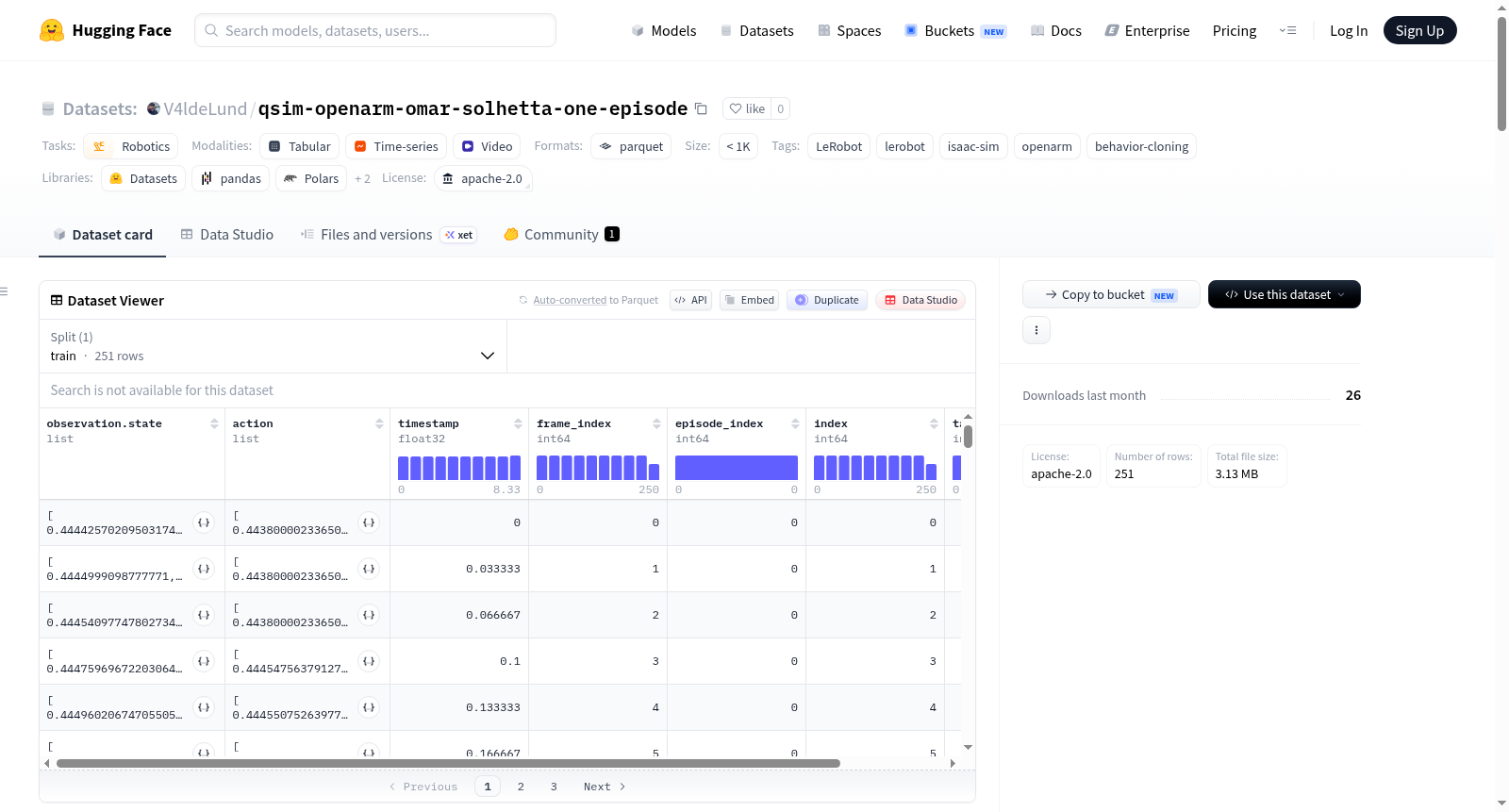Click the red Data Studio button

point(920,300)
